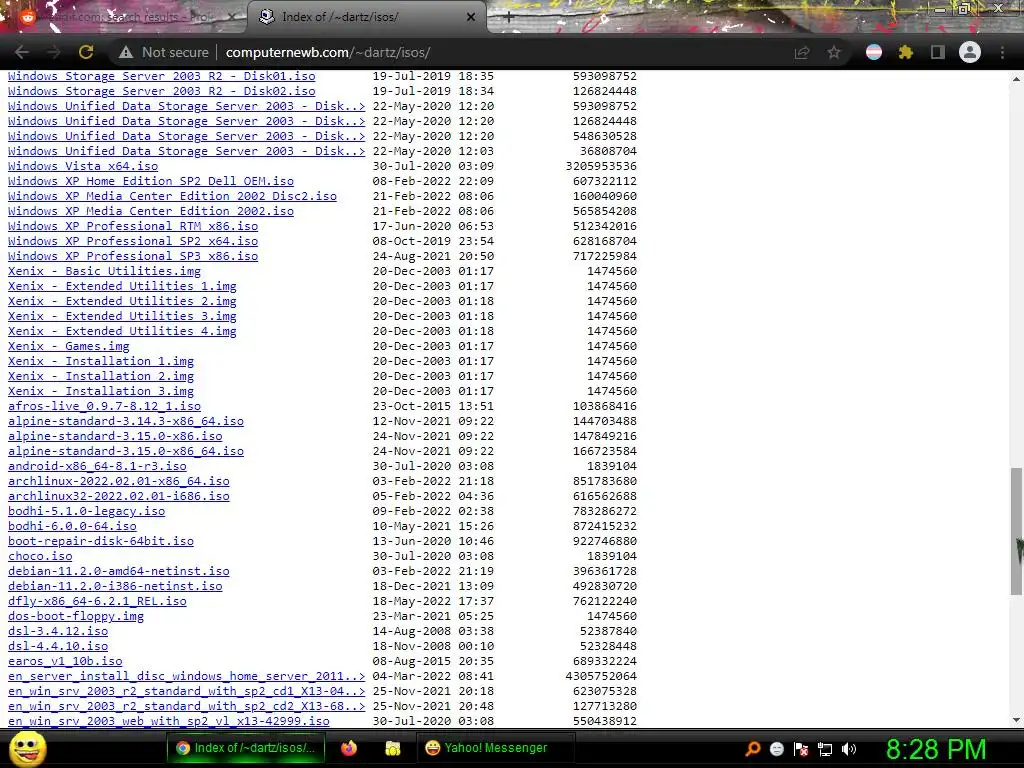The image size is (1024, 768).
Task: Click the vertical scrollbar thumb
Action: coord(1016,531)
